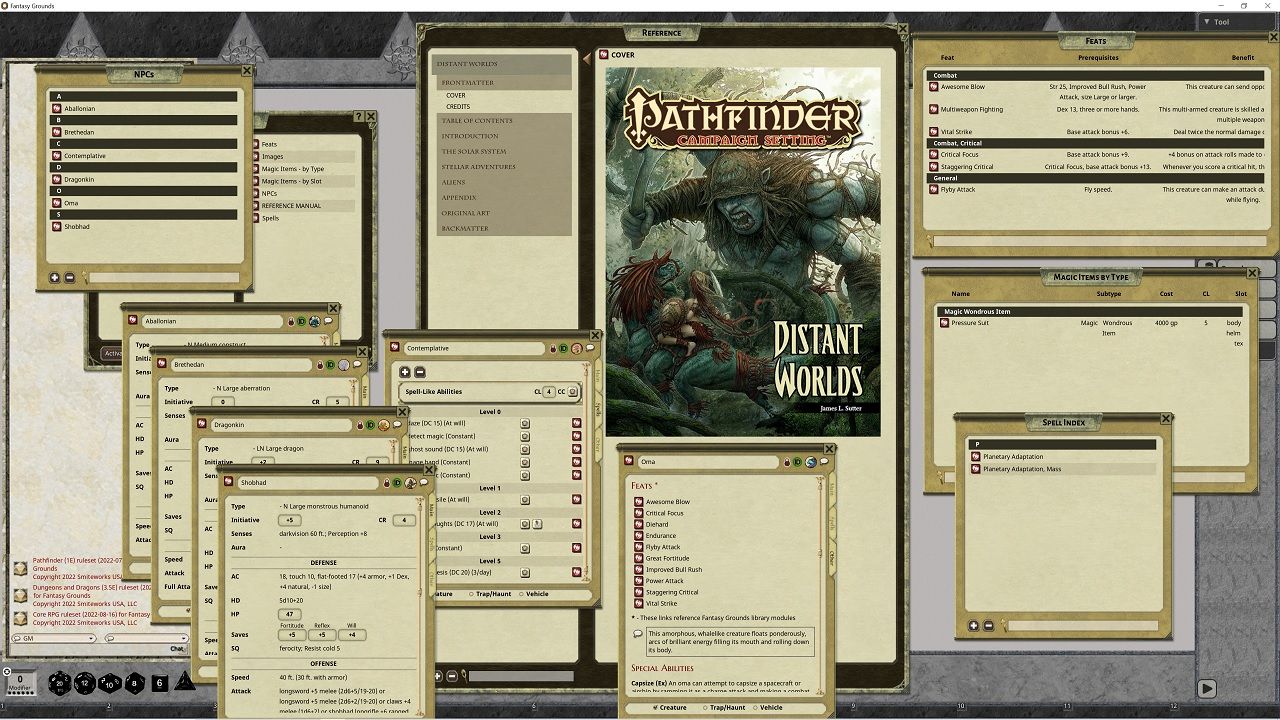Open the Power Attack link icon in Oma sheet
1280x720 pixels.
(639, 581)
